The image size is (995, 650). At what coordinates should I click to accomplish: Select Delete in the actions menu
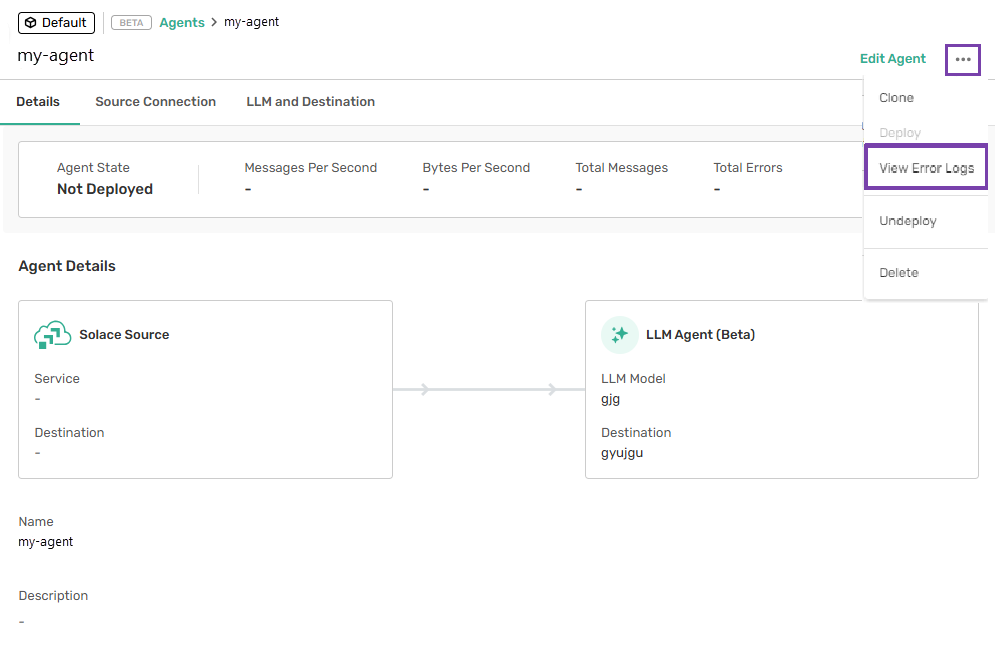point(898,273)
